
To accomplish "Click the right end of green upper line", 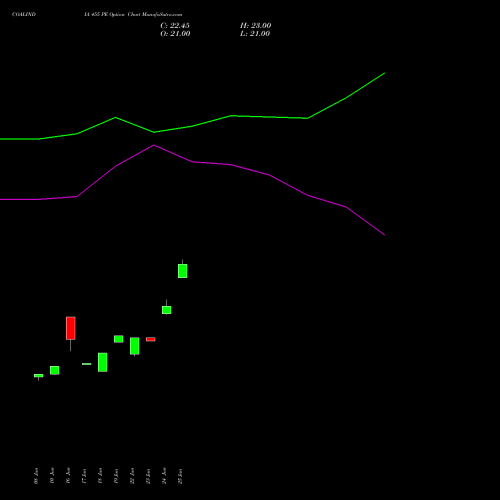I will [384, 73].
